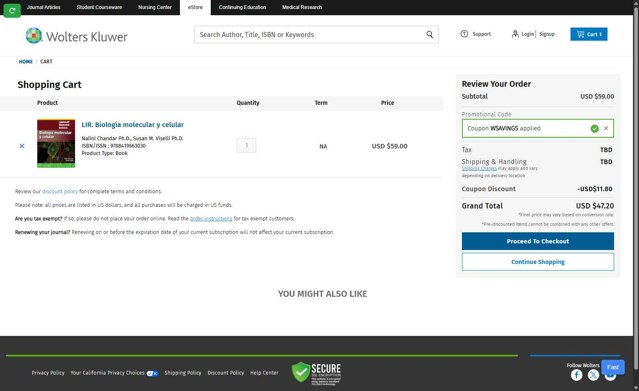Click the Fast checkout floating button

(x=613, y=367)
